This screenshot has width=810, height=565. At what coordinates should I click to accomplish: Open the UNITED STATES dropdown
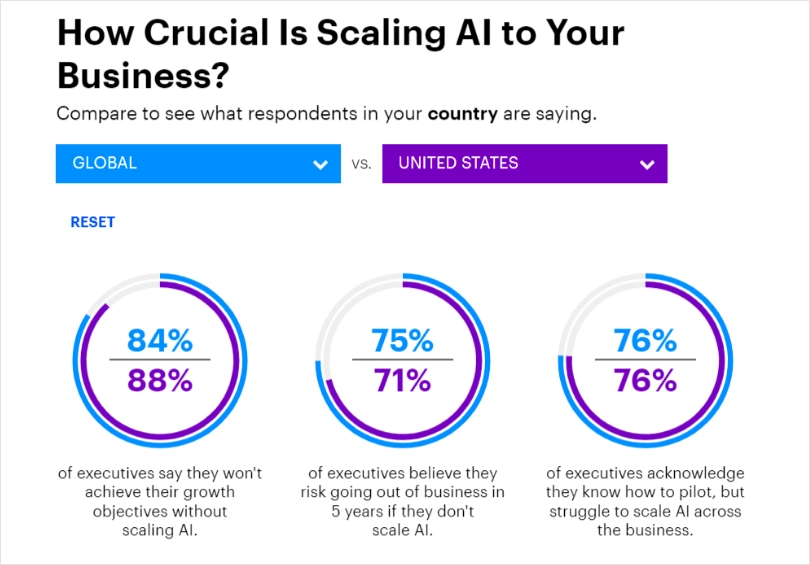(x=525, y=163)
